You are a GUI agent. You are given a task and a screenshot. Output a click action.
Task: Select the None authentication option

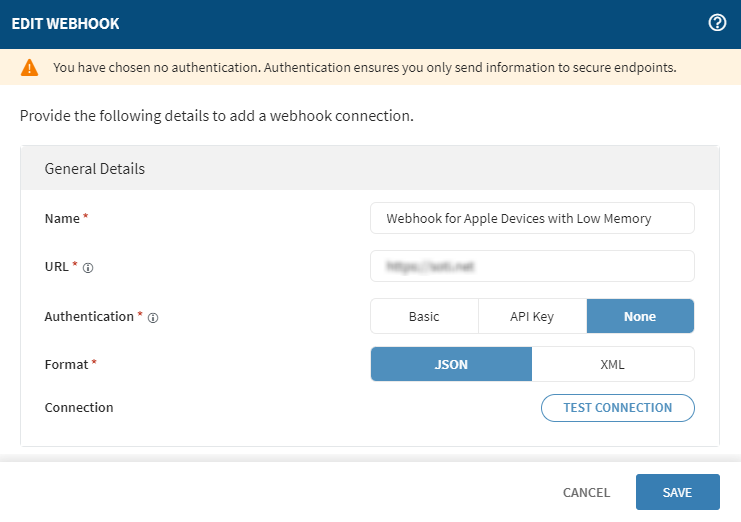[x=640, y=316]
